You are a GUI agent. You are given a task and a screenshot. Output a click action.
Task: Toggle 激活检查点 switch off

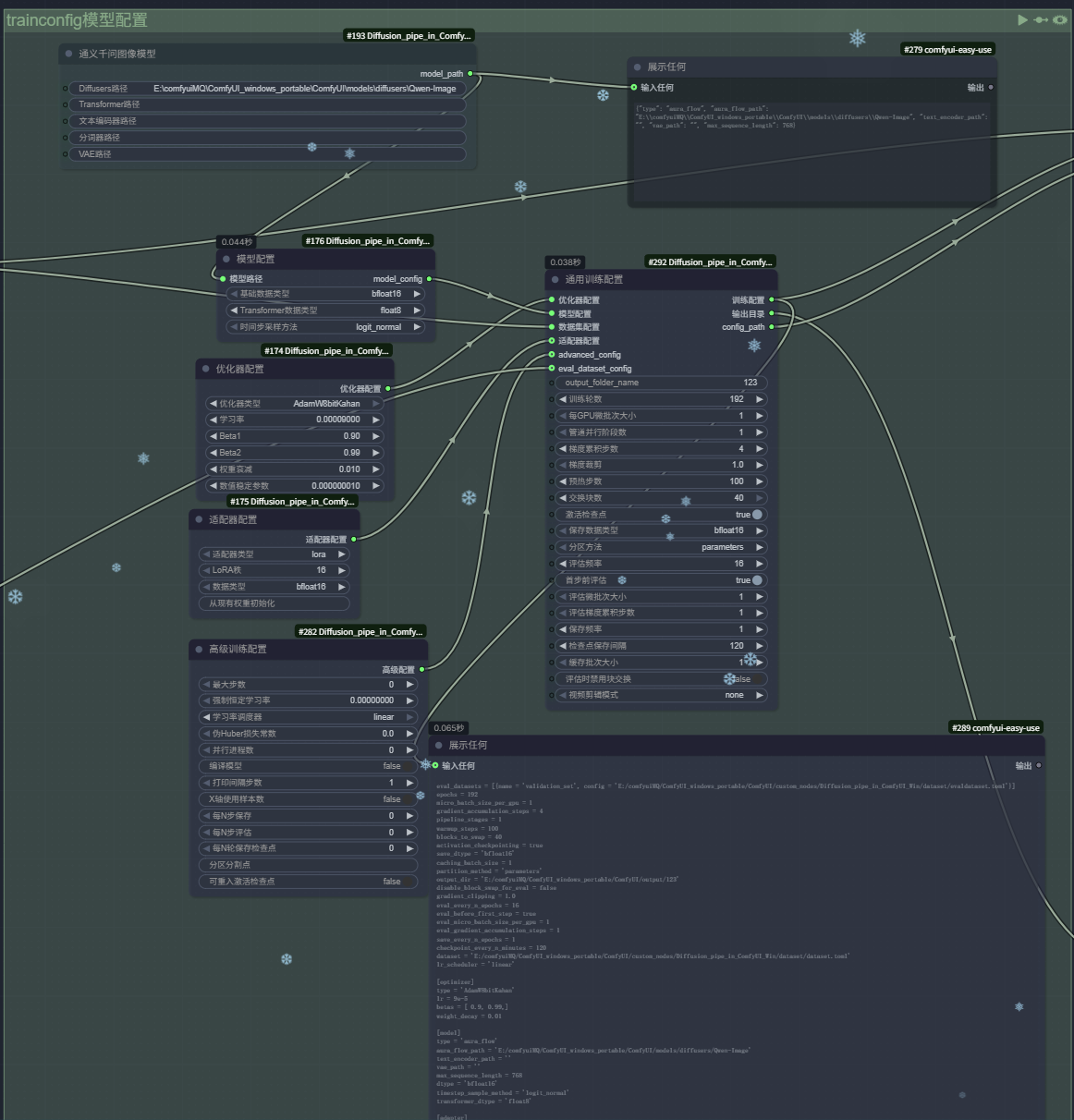click(757, 515)
